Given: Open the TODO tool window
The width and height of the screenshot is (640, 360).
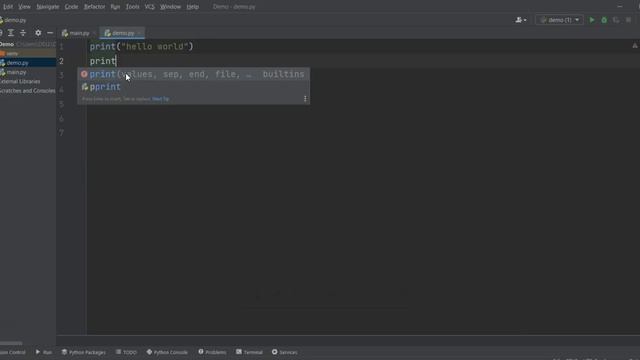Looking at the screenshot, I should [126, 352].
